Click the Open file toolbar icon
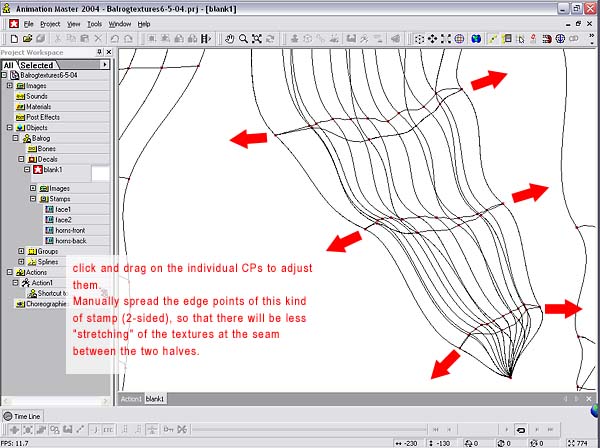Viewport: 600px width, 448px height. point(28,39)
